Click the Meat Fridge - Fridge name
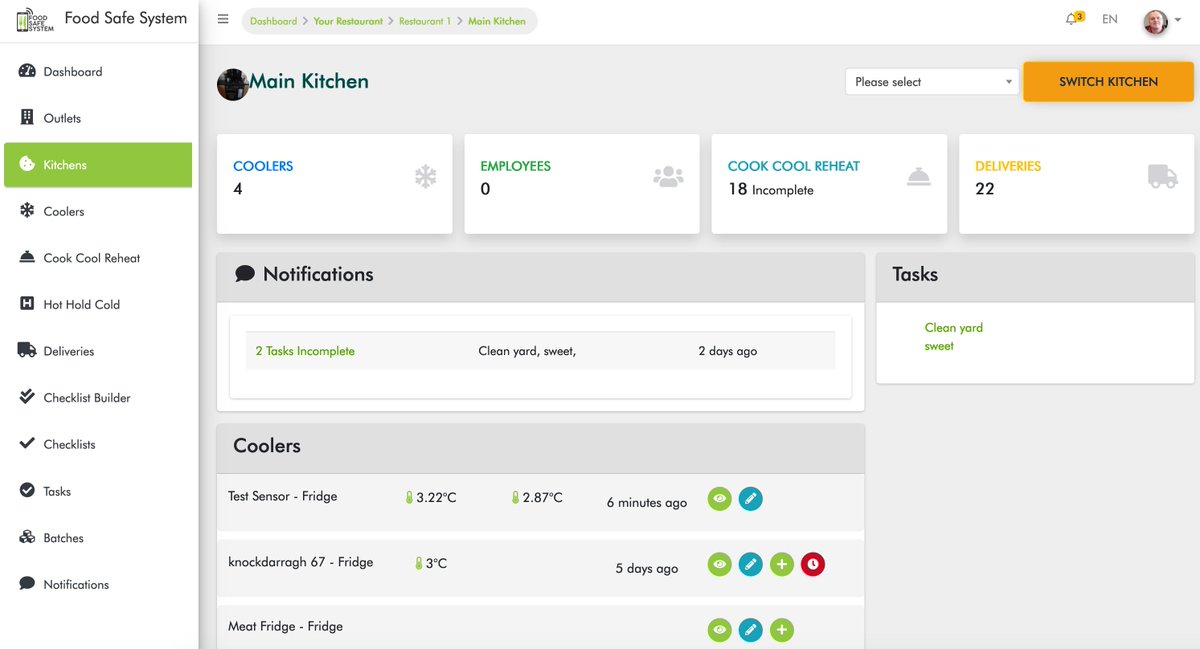1200x649 pixels. click(285, 626)
